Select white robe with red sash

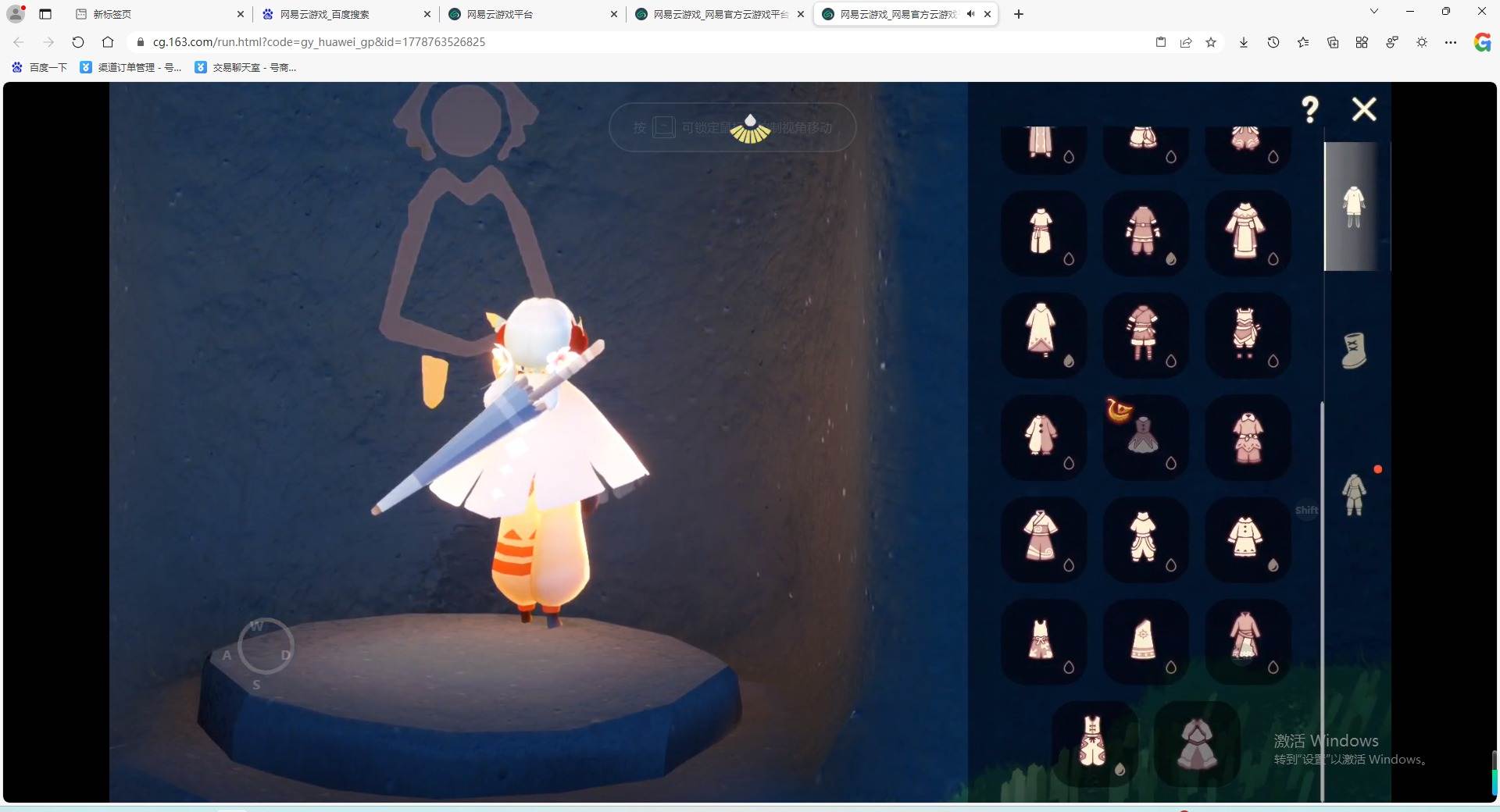pyautogui.click(x=1044, y=233)
